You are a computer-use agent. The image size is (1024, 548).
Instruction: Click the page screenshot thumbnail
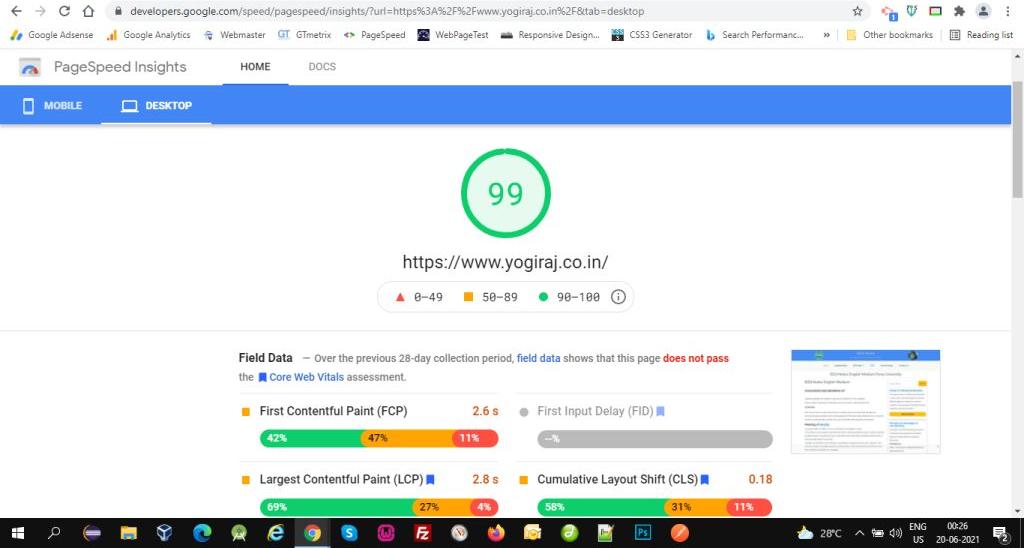point(865,402)
